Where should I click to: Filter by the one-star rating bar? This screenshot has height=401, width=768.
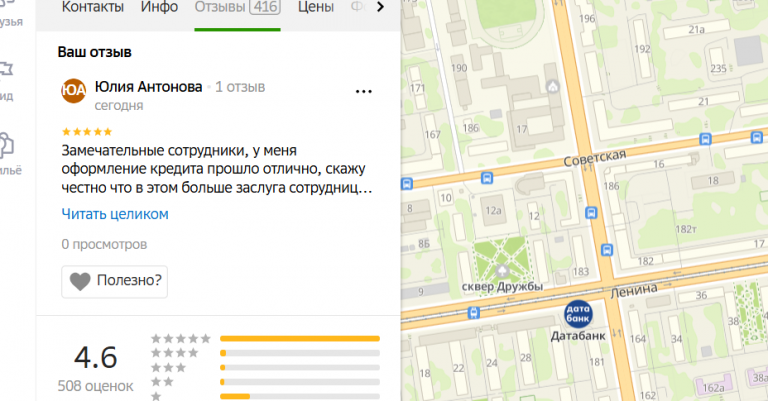point(300,396)
